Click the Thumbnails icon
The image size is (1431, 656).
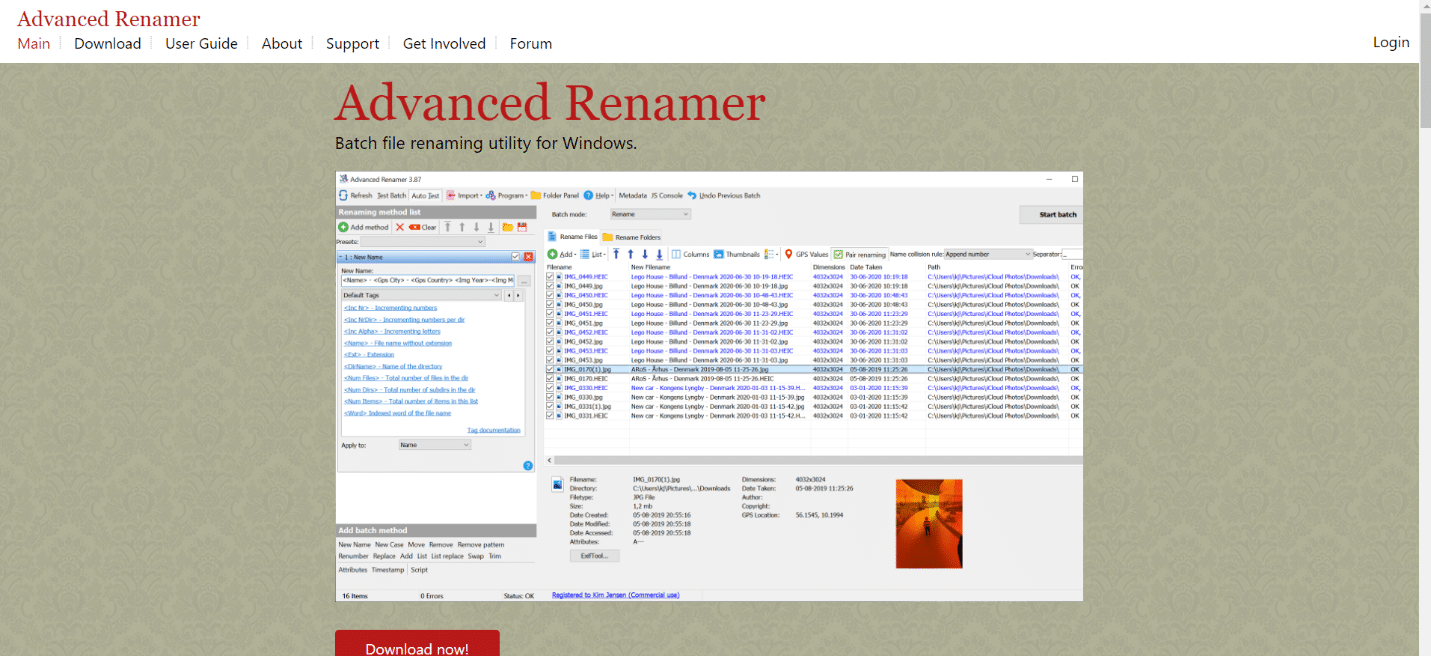[719, 254]
